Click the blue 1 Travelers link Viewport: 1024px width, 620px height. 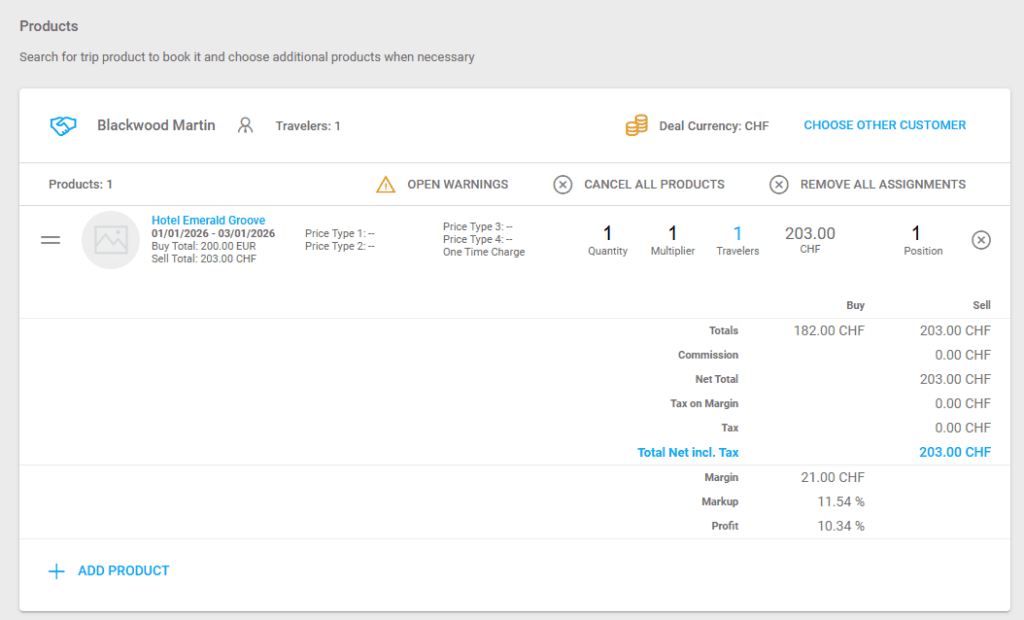pyautogui.click(x=737, y=234)
